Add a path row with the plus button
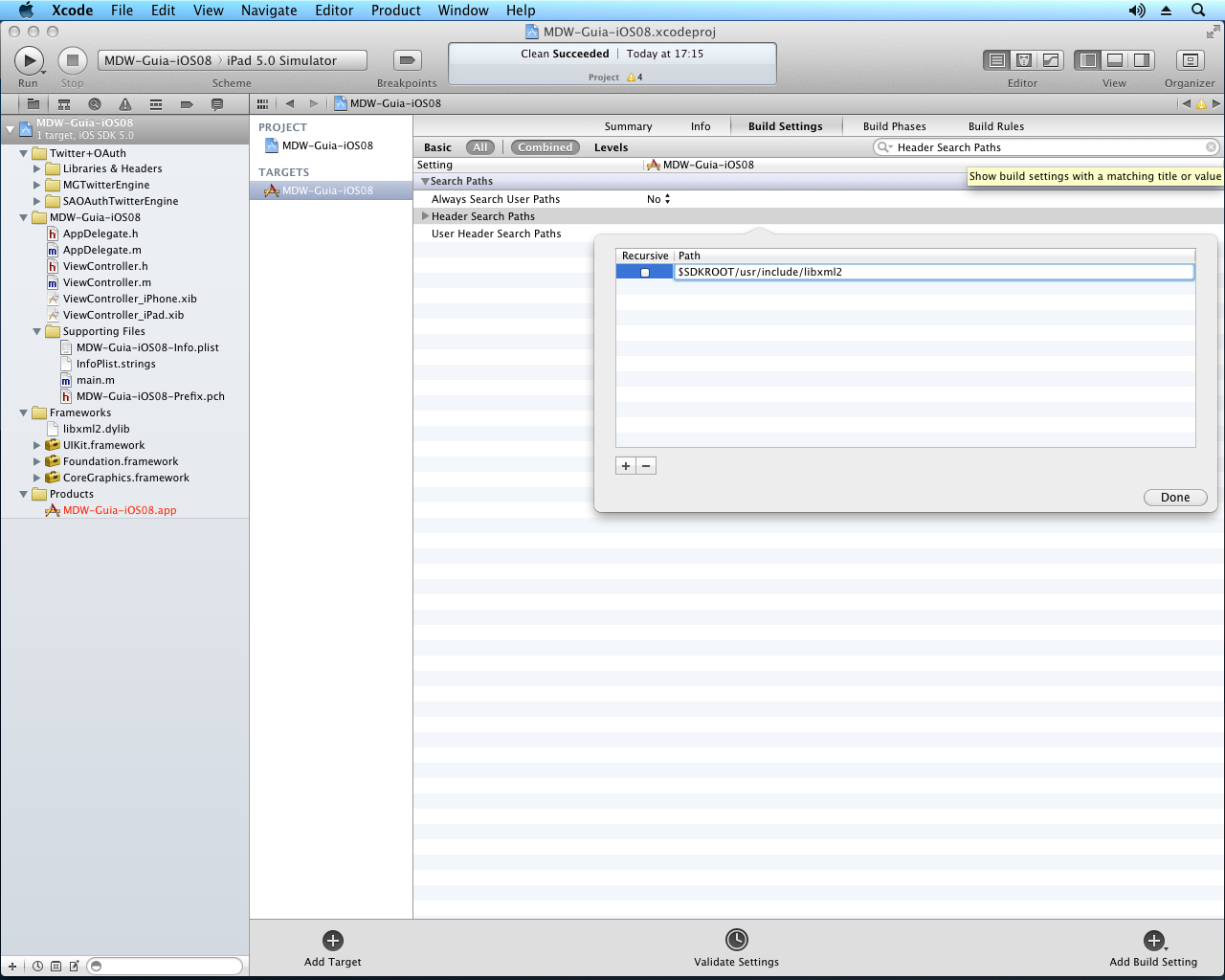 click(626, 466)
